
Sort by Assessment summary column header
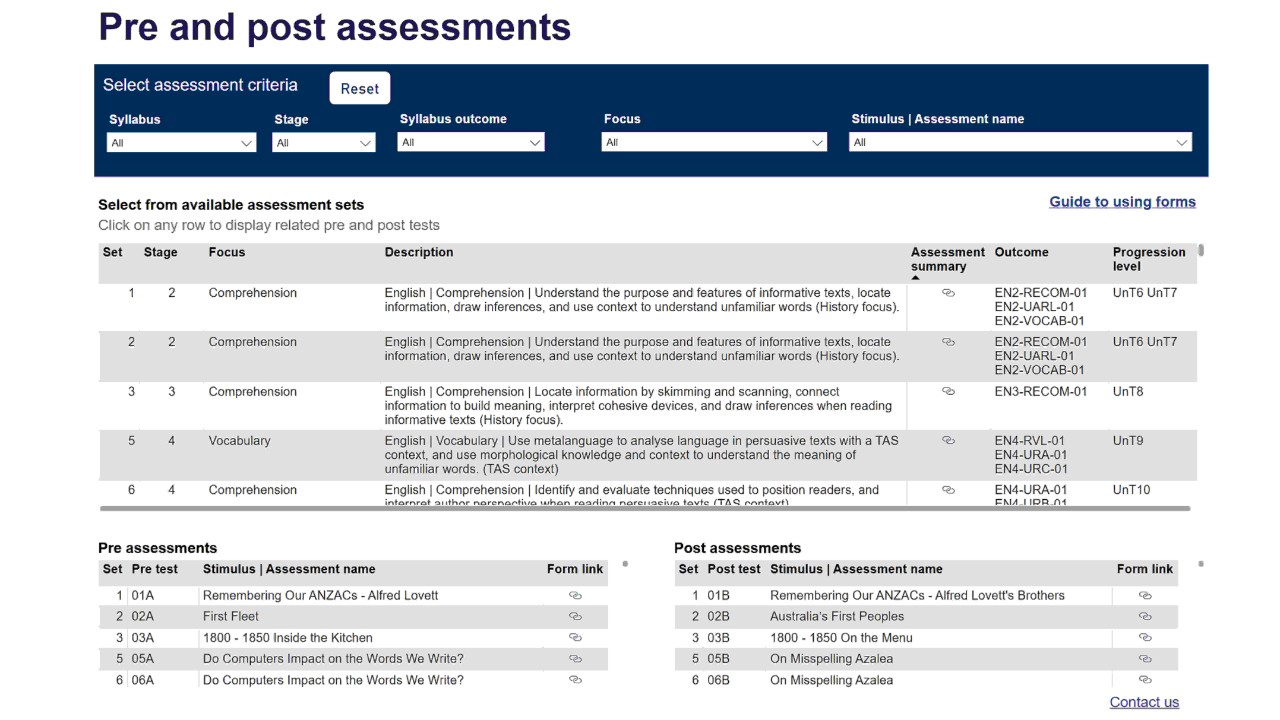click(947, 259)
